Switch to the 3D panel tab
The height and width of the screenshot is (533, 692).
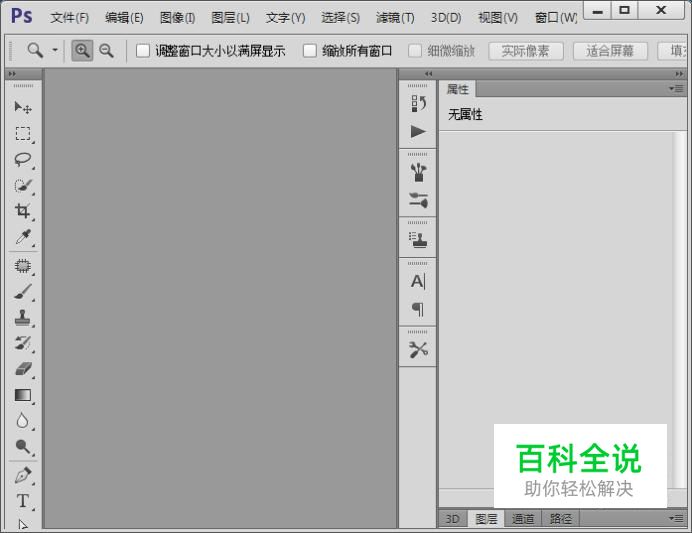[x=452, y=519]
